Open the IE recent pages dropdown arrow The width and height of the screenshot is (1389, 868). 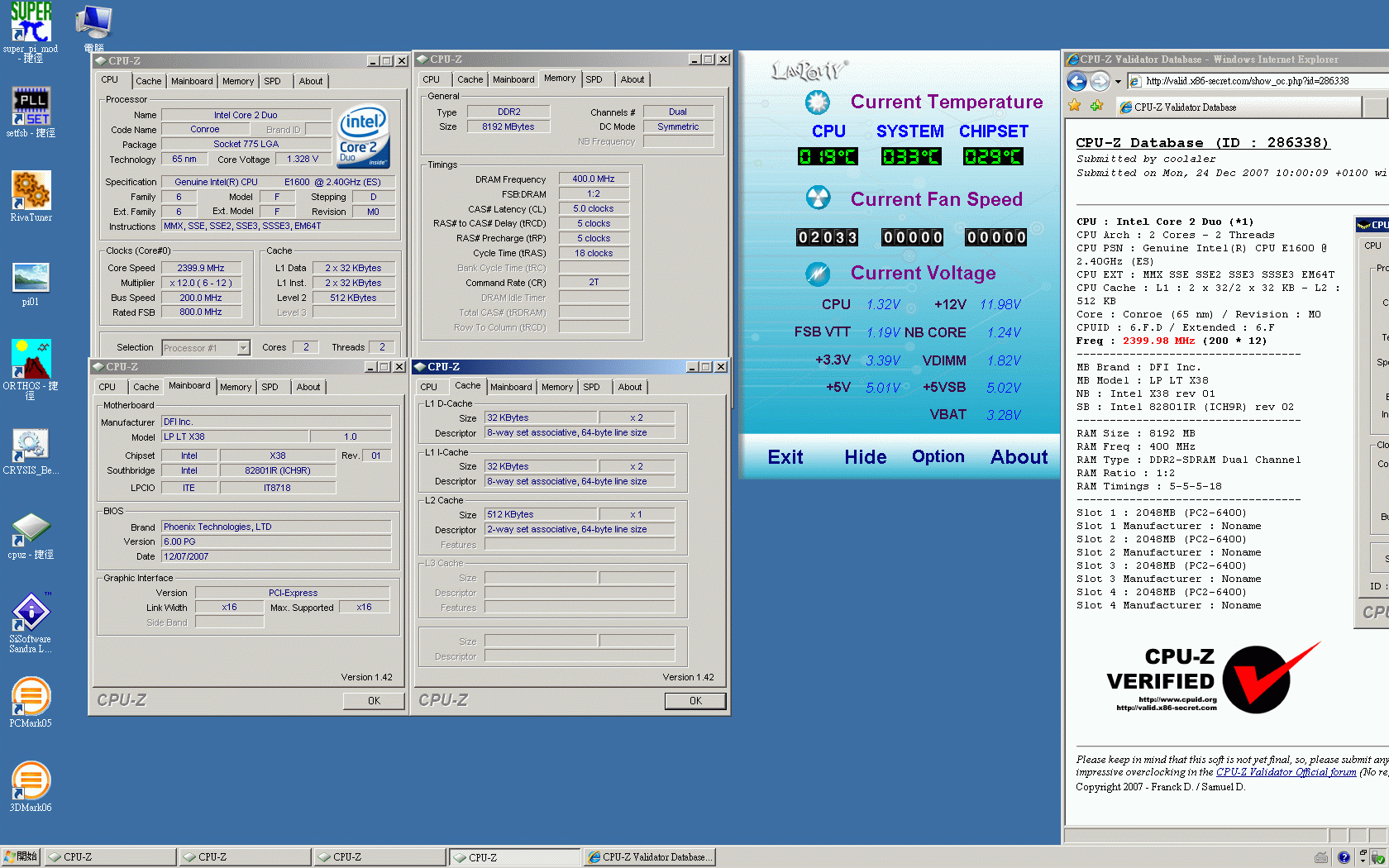1118,81
